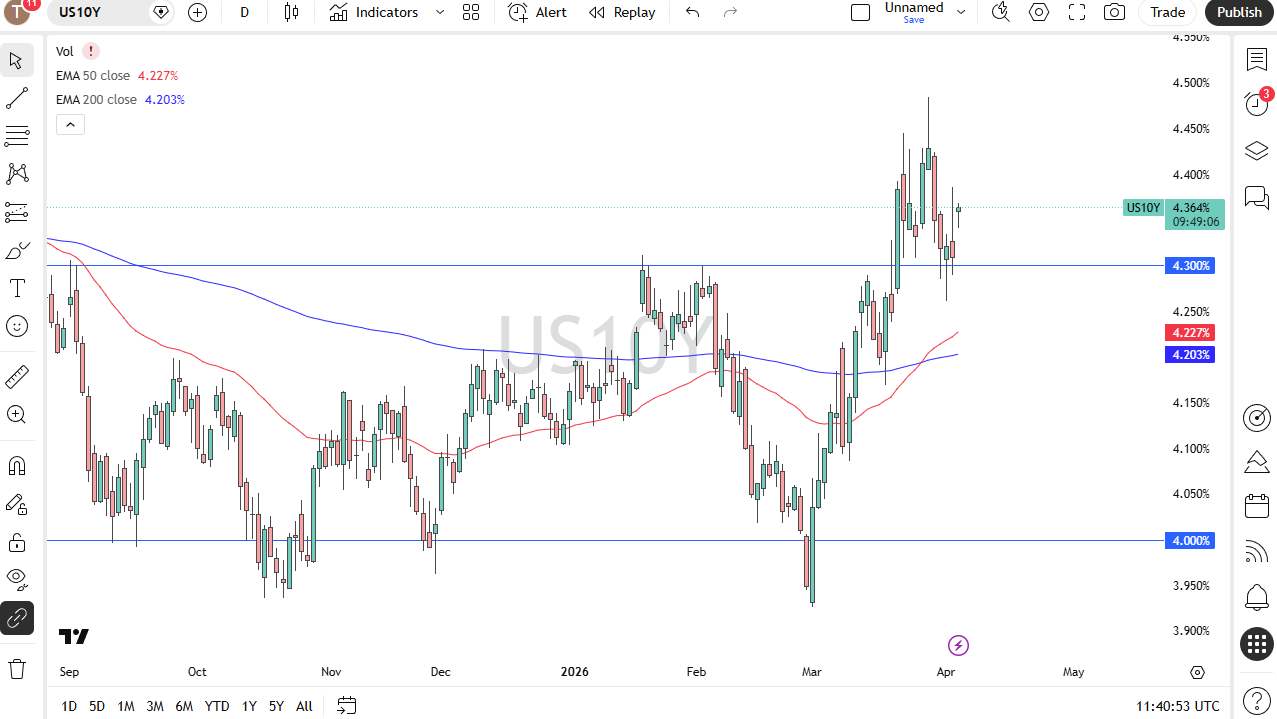Screen dimensions: 1277x719
Task: Expand the favorite indicators arrow
Action: pos(439,12)
